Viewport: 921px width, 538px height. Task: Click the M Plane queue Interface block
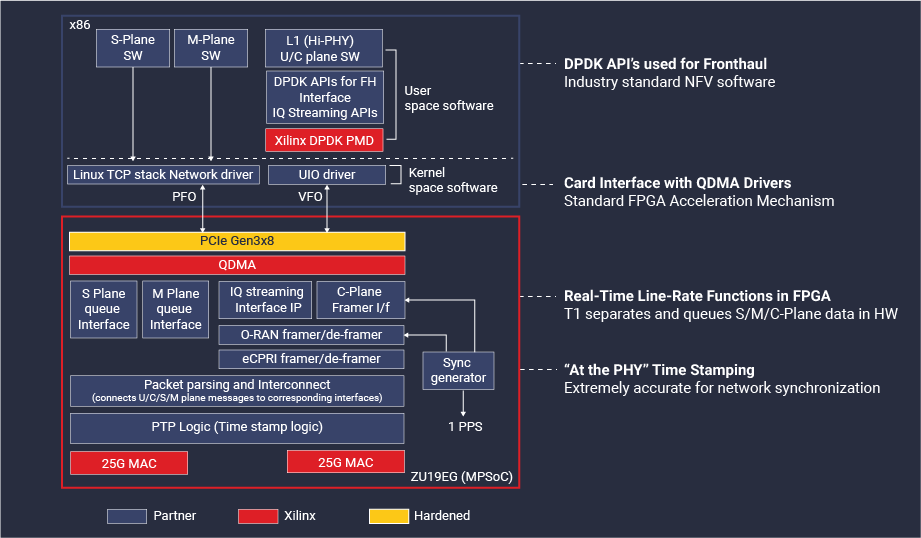tap(176, 310)
